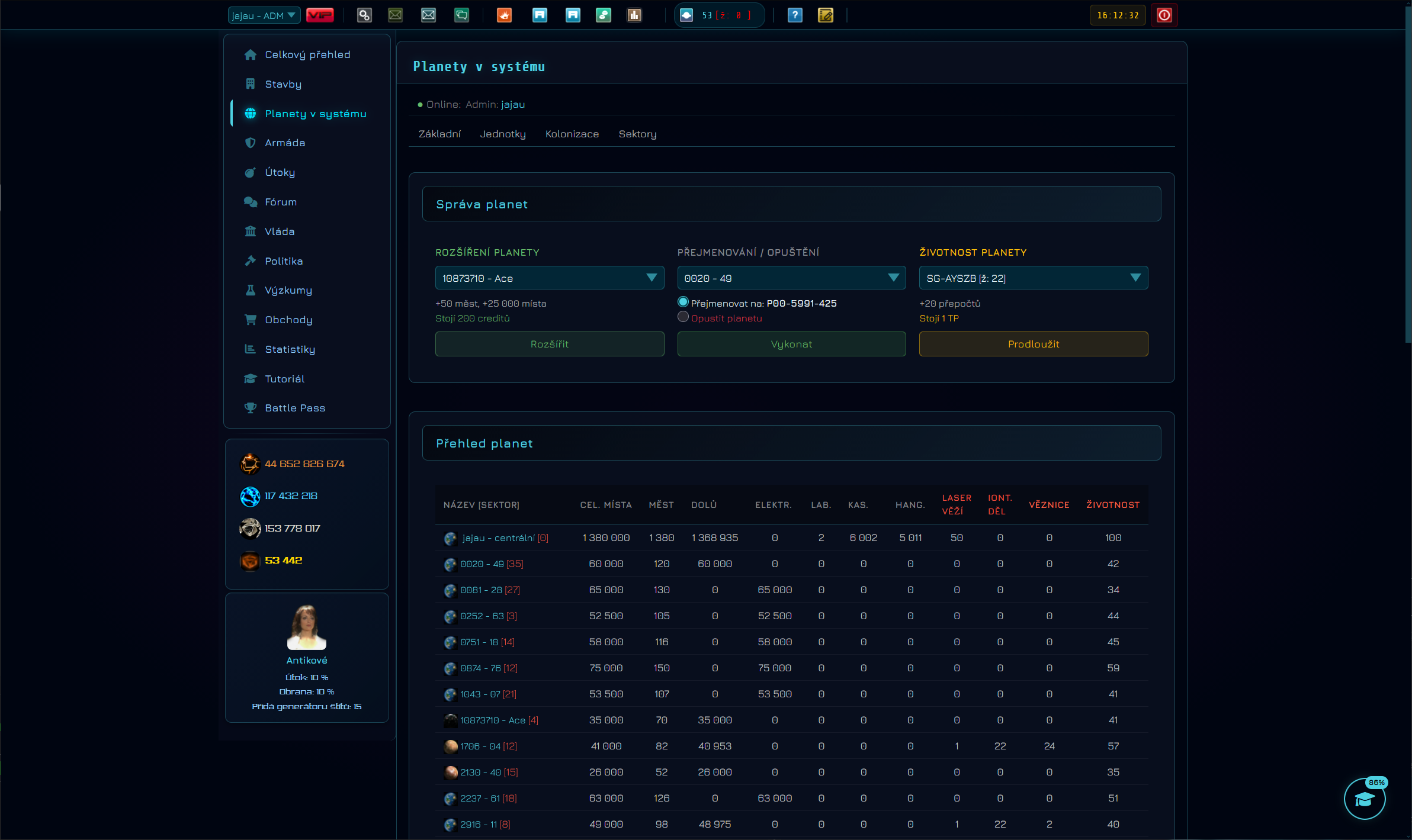
Task: Open the 'jajau - ADM' account dropdown
Action: 264,15
